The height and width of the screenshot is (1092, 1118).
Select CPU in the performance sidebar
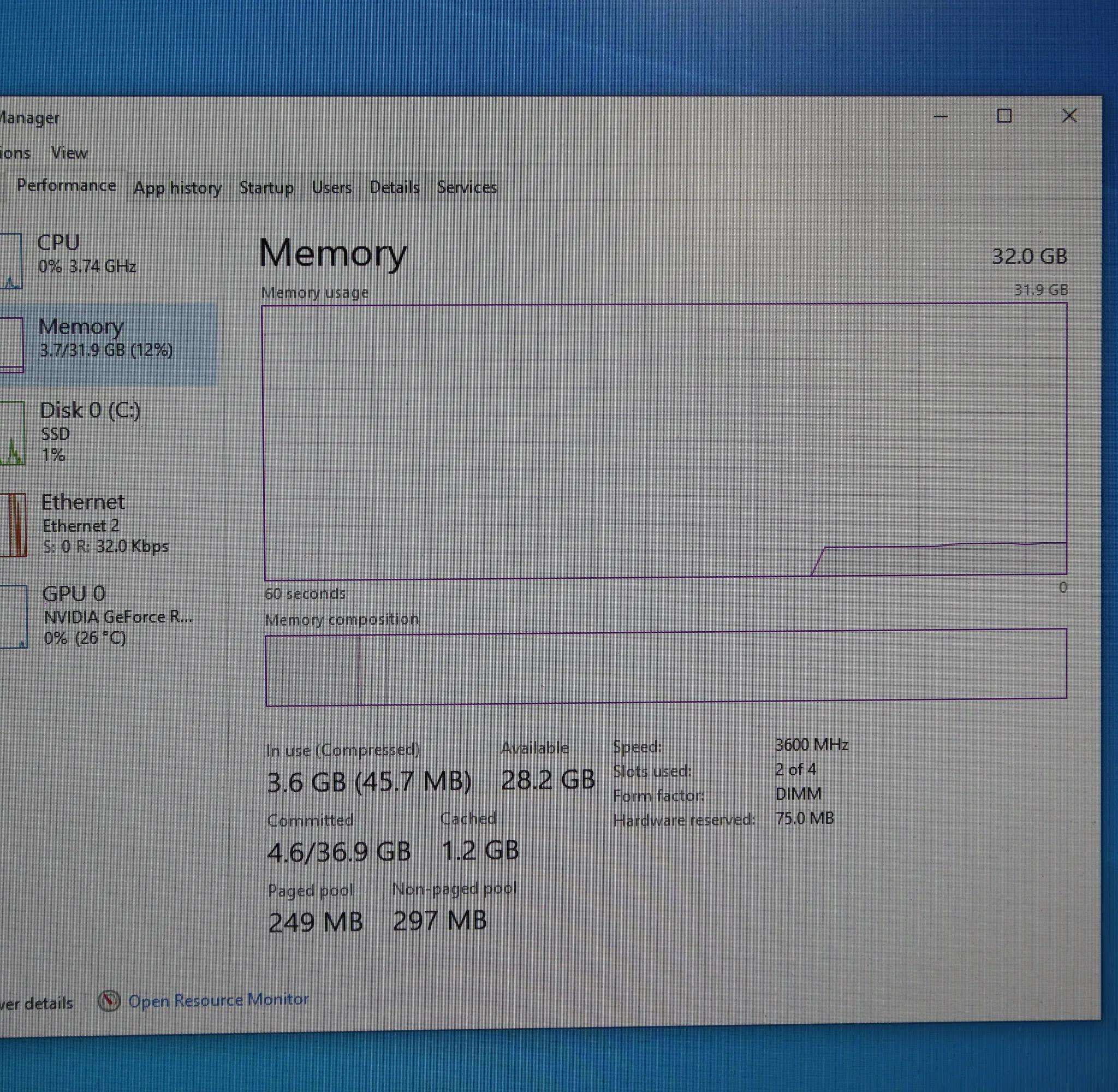[x=86, y=253]
